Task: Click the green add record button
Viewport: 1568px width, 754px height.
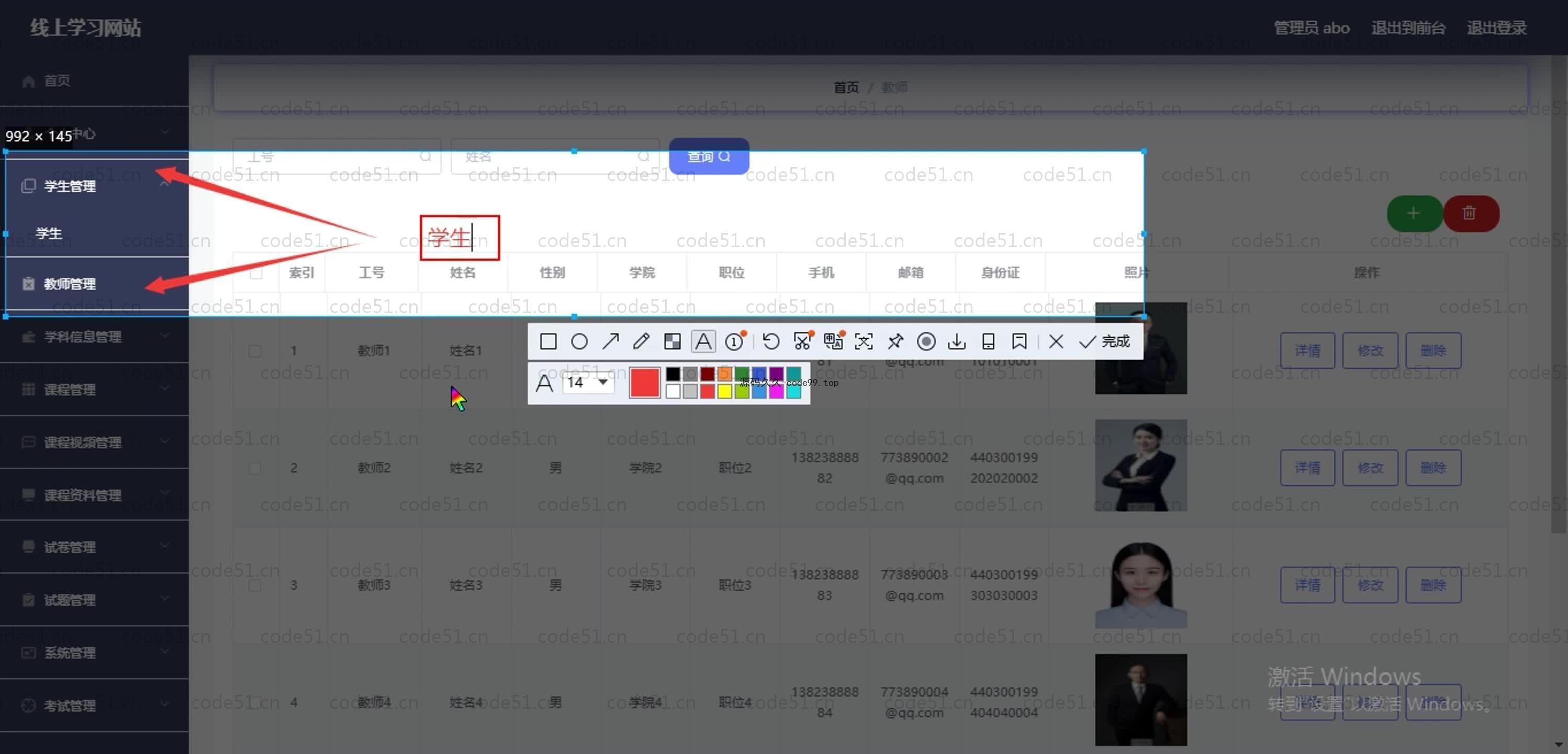Action: pos(1414,213)
